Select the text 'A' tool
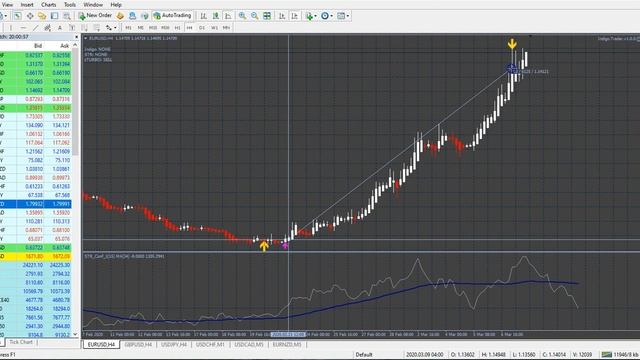640x360 pixels. (x=60, y=28)
